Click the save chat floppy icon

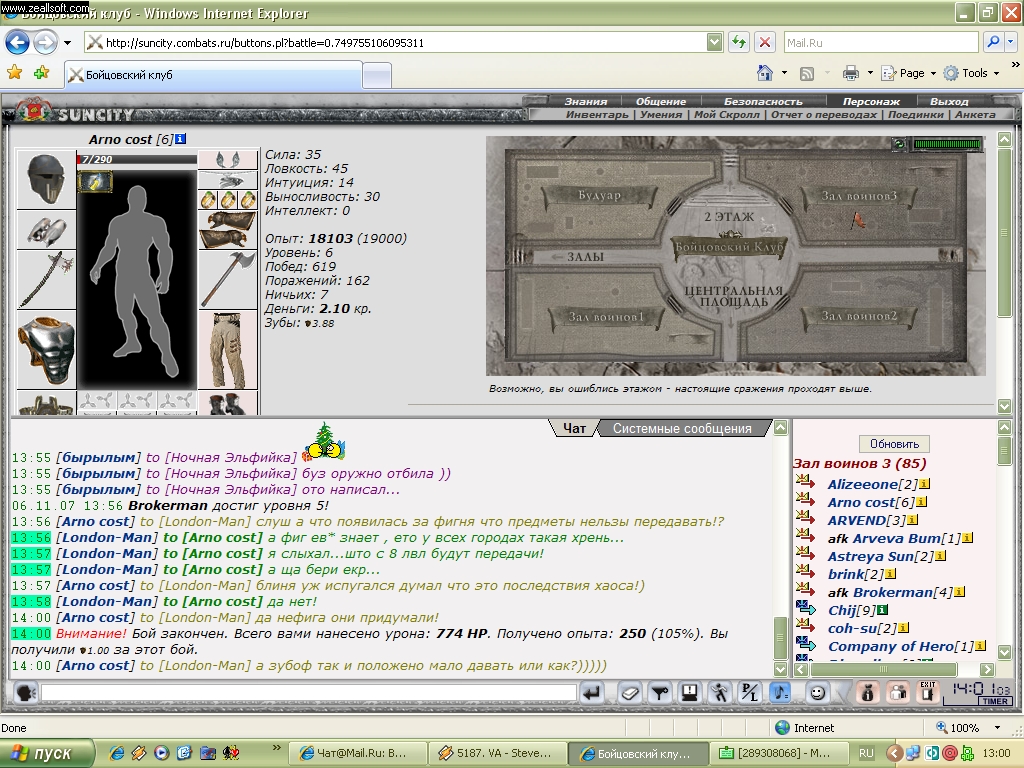[690, 693]
